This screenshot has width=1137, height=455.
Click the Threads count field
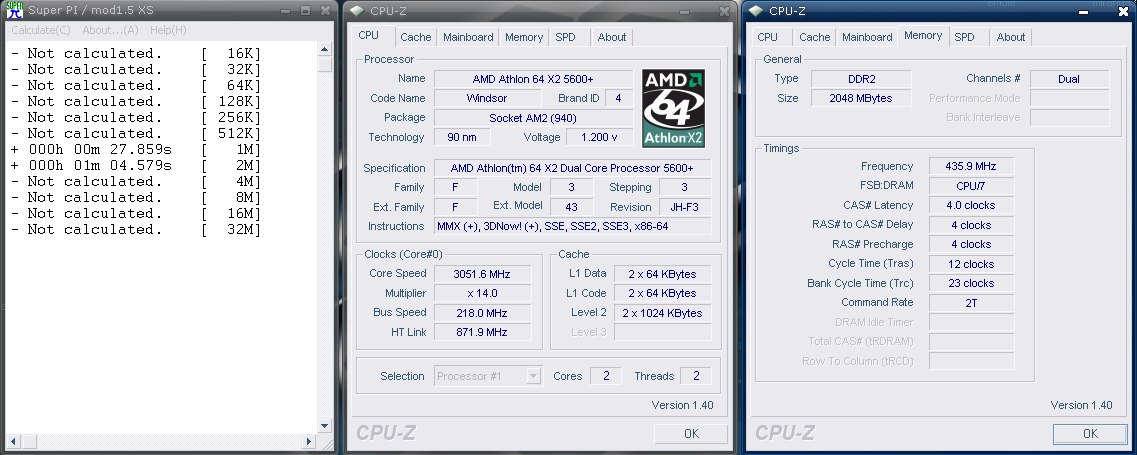696,376
